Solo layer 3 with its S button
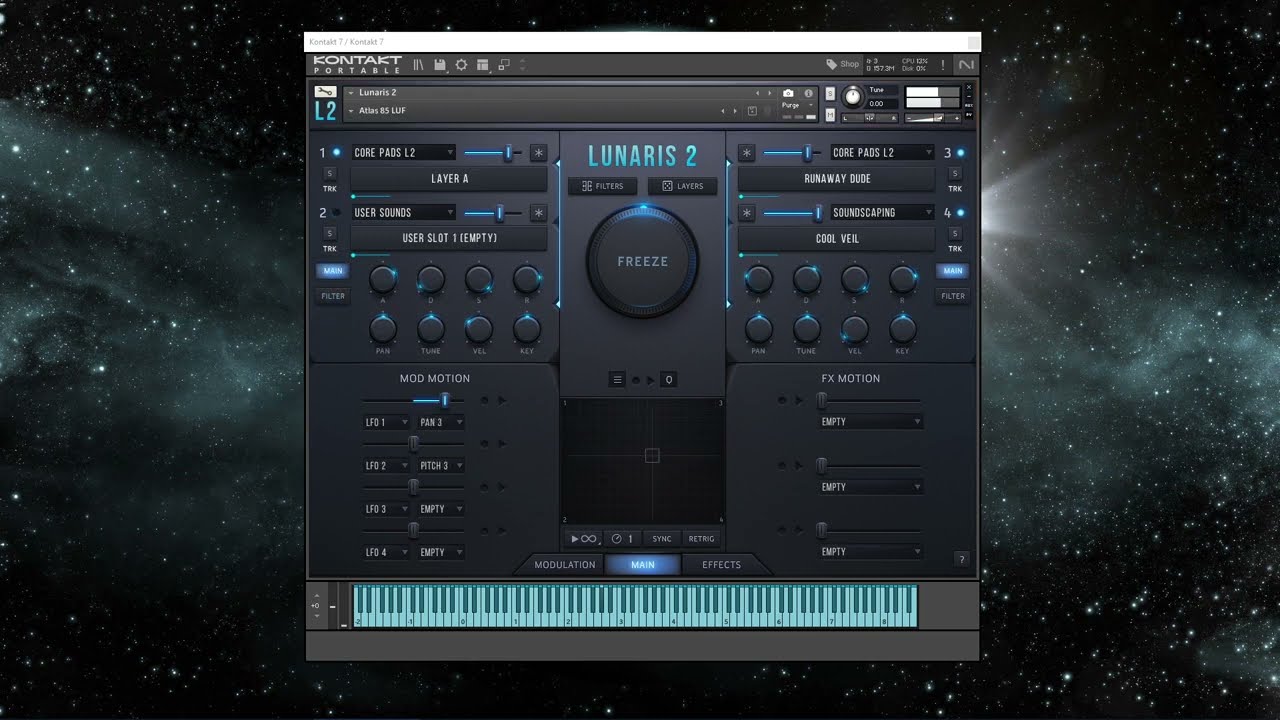This screenshot has height=720, width=1280. (x=955, y=174)
